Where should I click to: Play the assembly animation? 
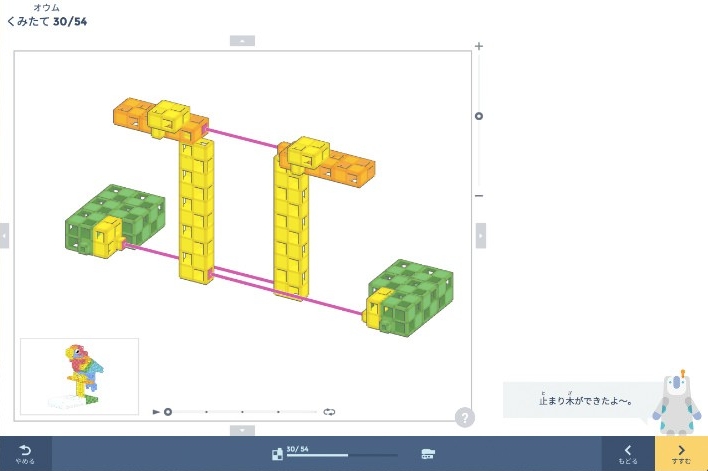point(156,411)
